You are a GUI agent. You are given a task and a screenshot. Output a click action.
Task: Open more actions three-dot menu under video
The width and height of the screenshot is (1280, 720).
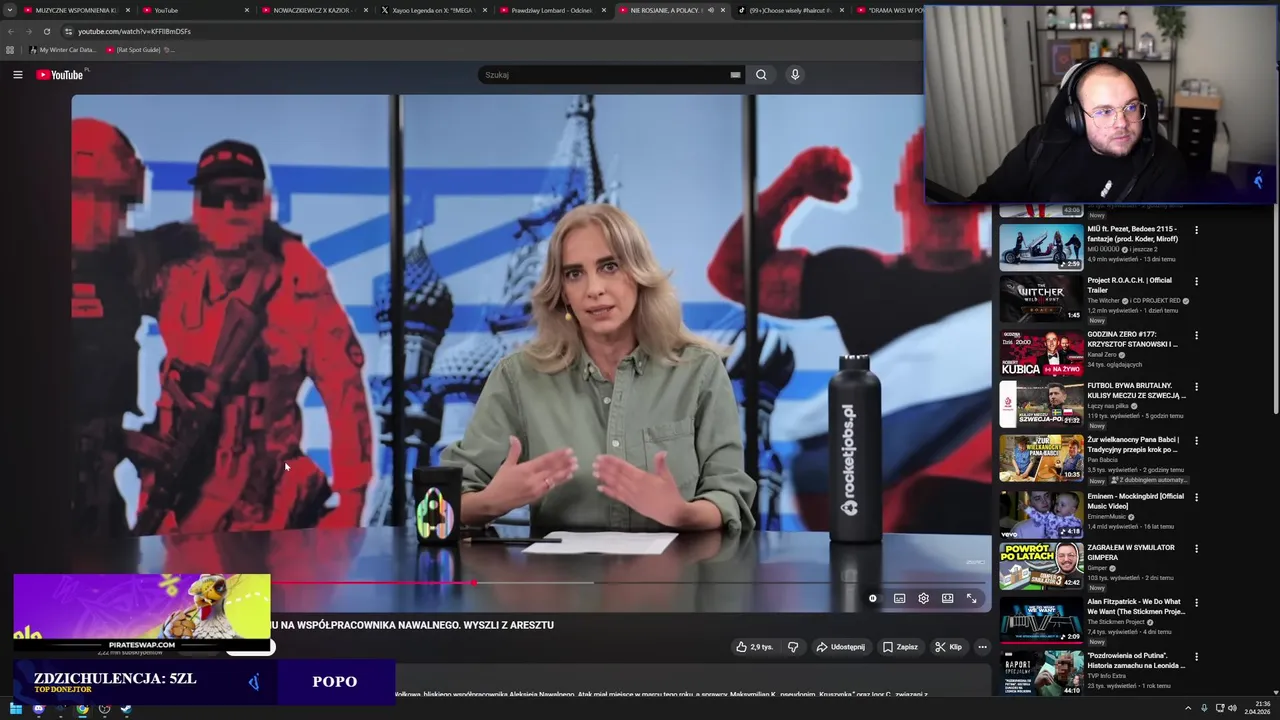point(982,647)
